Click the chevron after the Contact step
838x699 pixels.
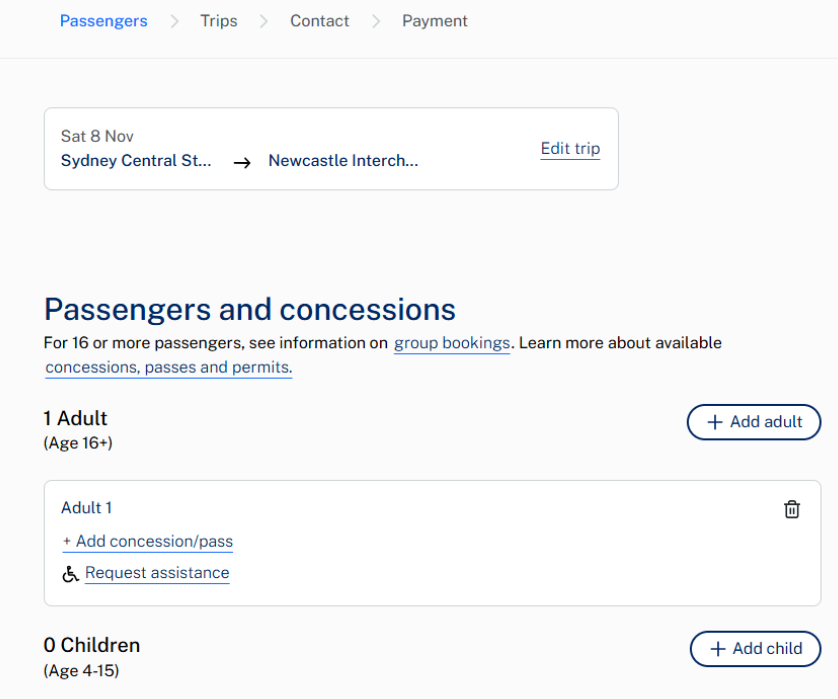tap(377, 21)
